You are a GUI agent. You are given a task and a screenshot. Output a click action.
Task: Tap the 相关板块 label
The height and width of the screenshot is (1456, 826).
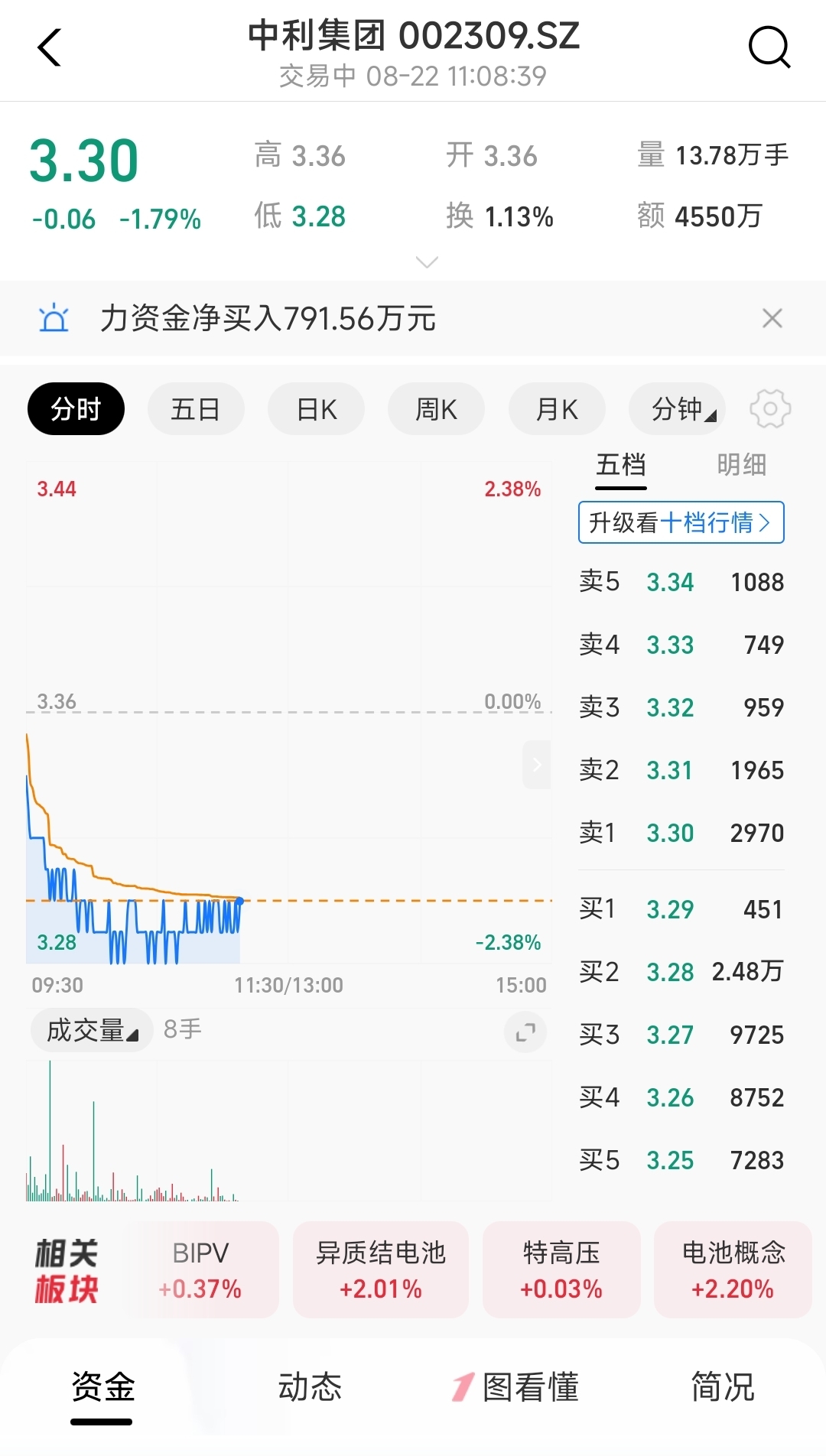pyautogui.click(x=67, y=1271)
